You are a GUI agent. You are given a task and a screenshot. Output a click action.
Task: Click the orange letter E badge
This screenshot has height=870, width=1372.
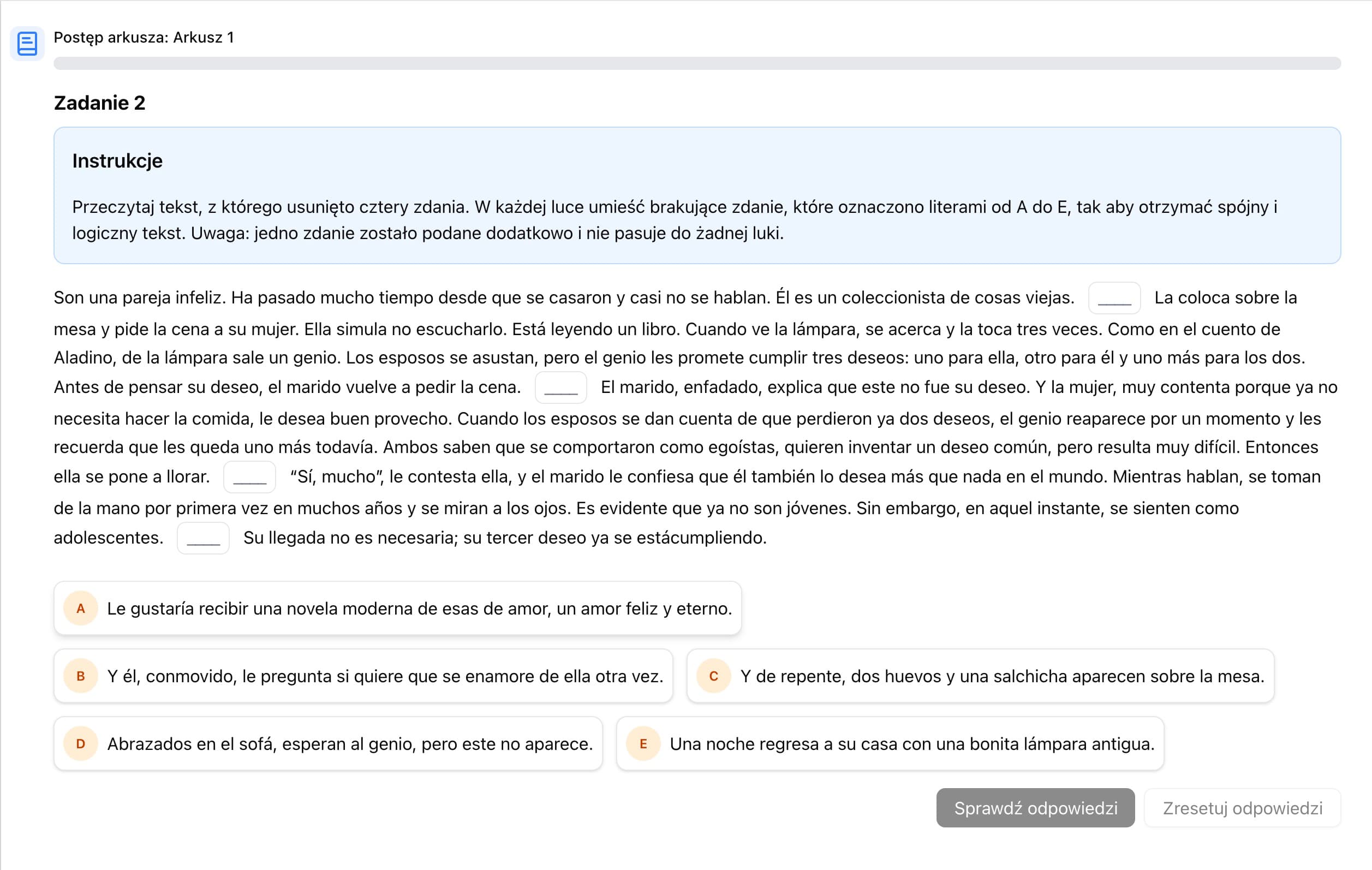click(643, 744)
